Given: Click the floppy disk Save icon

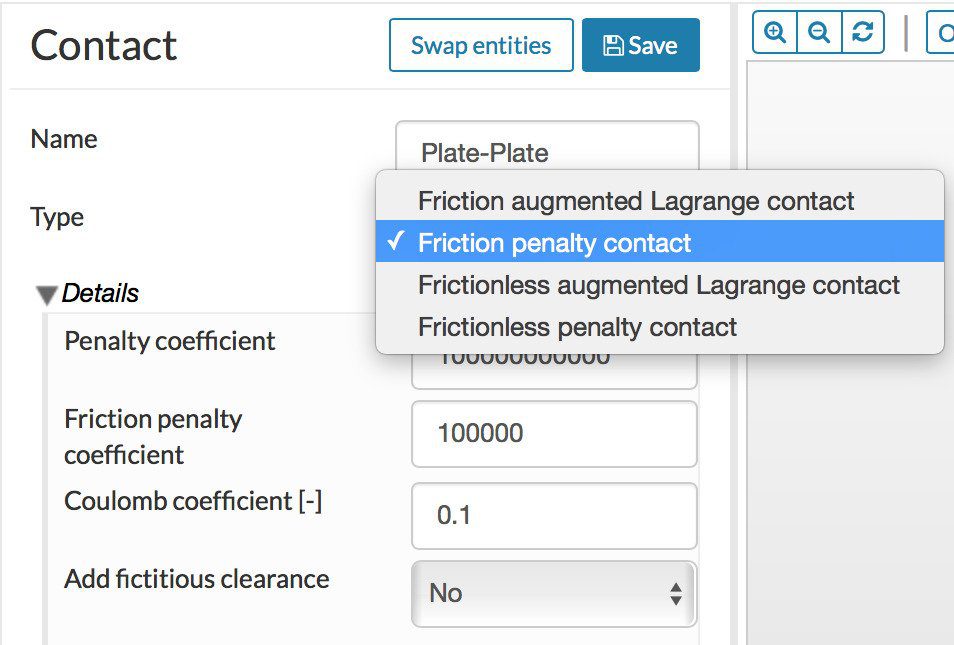Looking at the screenshot, I should [x=613, y=46].
